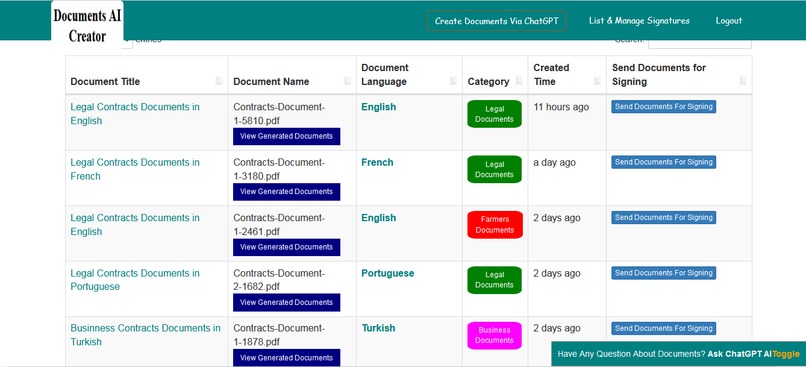Sort by Document Title column
Screen dimensions: 806x367
click(x=146, y=75)
